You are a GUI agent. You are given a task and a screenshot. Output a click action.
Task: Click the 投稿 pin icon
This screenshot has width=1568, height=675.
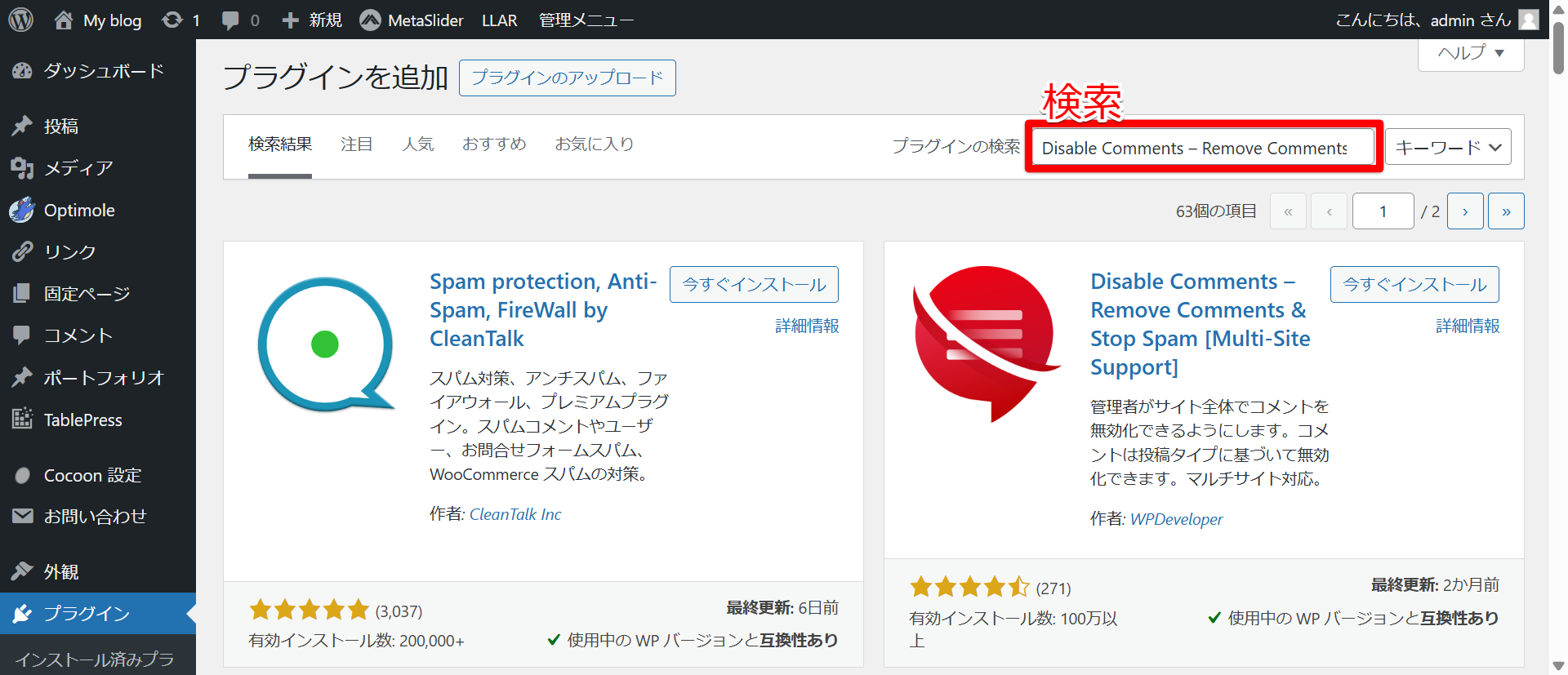tap(22, 126)
